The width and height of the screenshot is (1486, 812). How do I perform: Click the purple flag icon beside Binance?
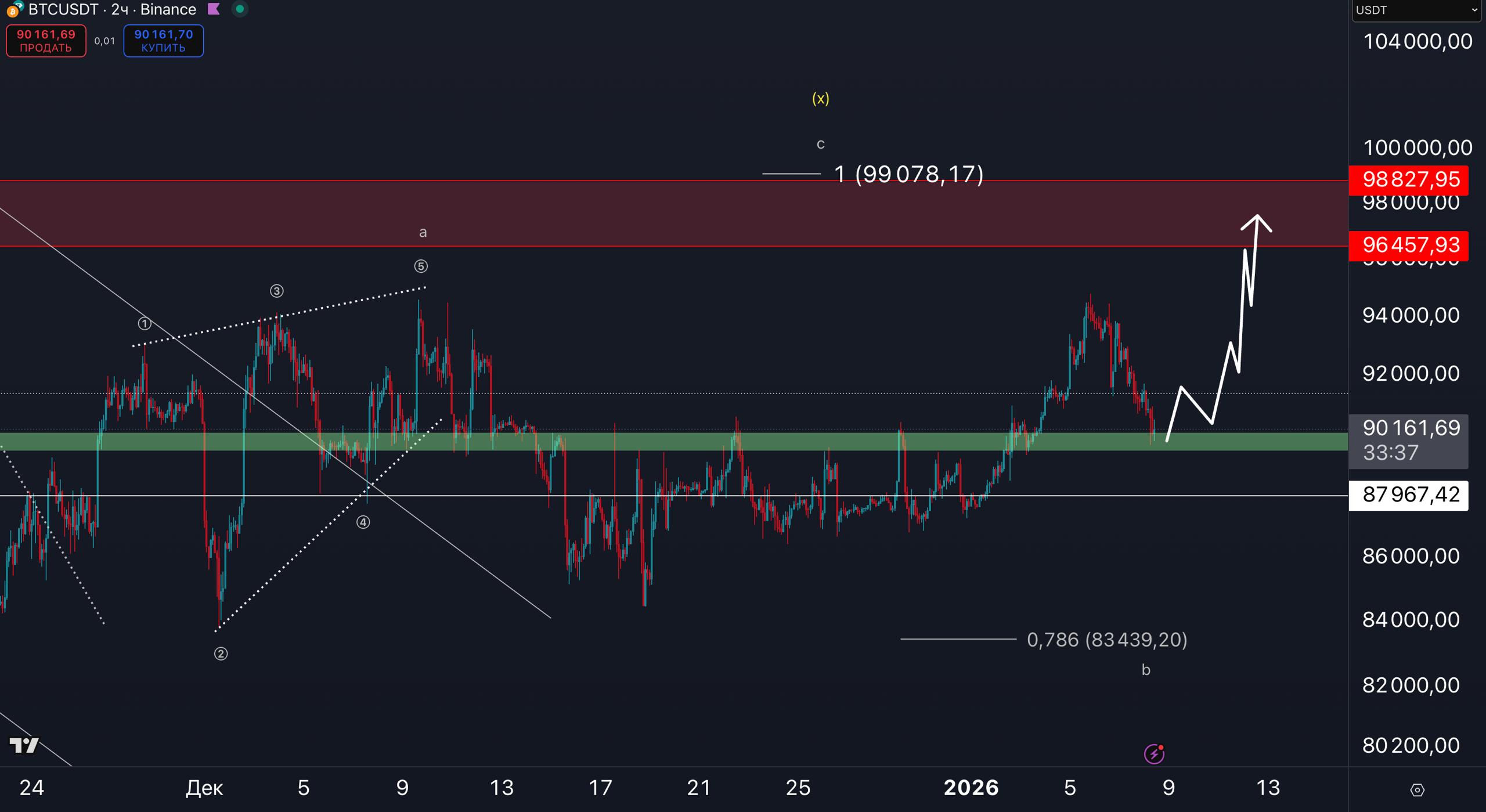click(x=214, y=9)
